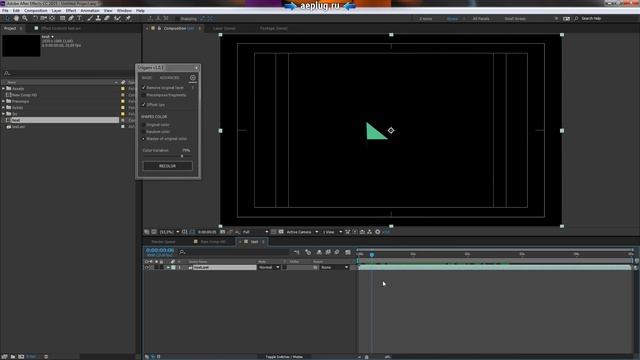Screen dimensions: 640x360
Task: Hide the timeline layer via eye icon
Action: pyautogui.click(x=147, y=267)
